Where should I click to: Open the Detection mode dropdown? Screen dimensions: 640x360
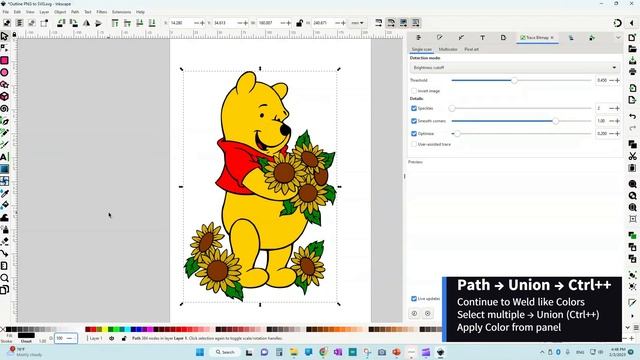coord(515,68)
